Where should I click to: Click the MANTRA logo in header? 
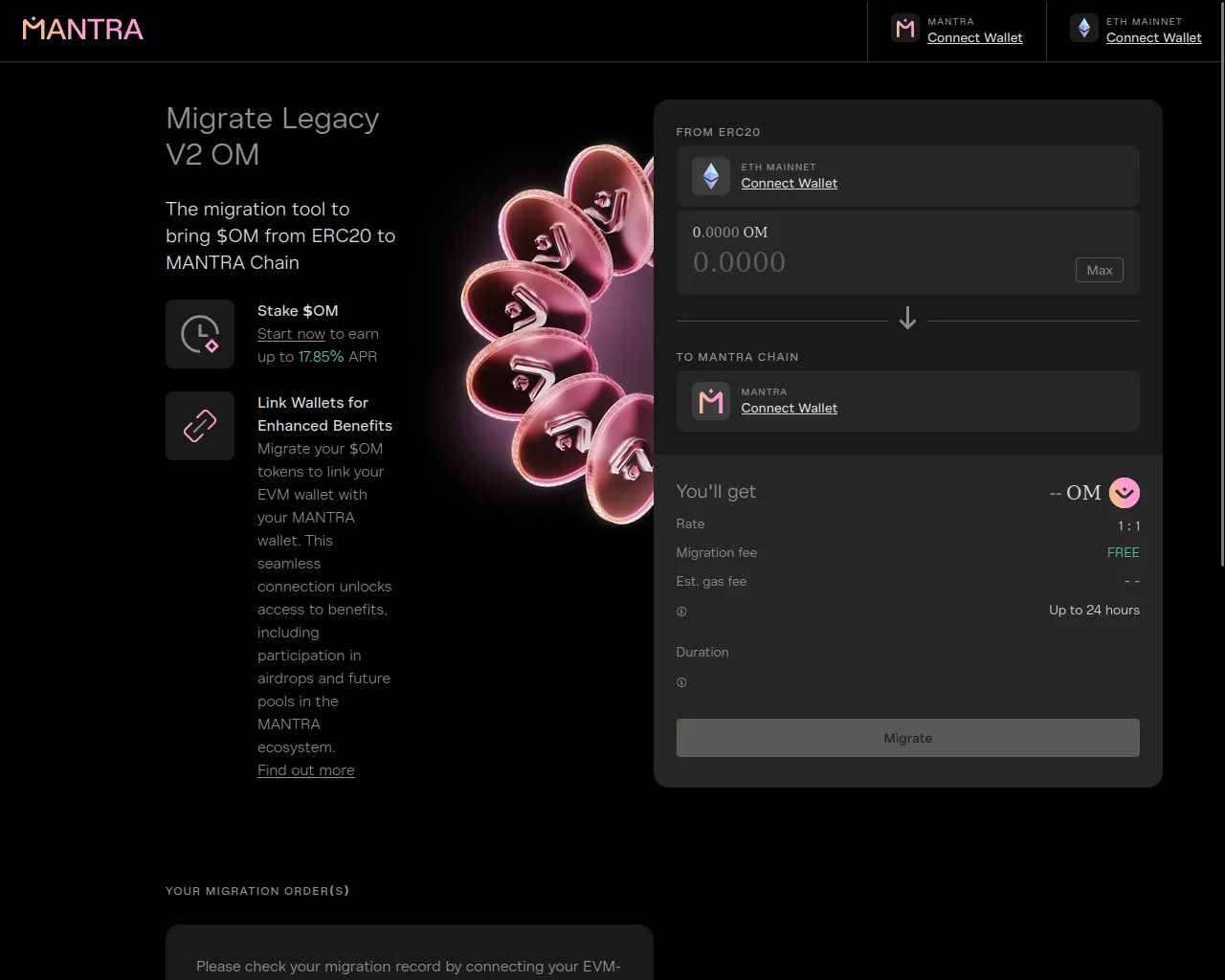pyautogui.click(x=83, y=30)
